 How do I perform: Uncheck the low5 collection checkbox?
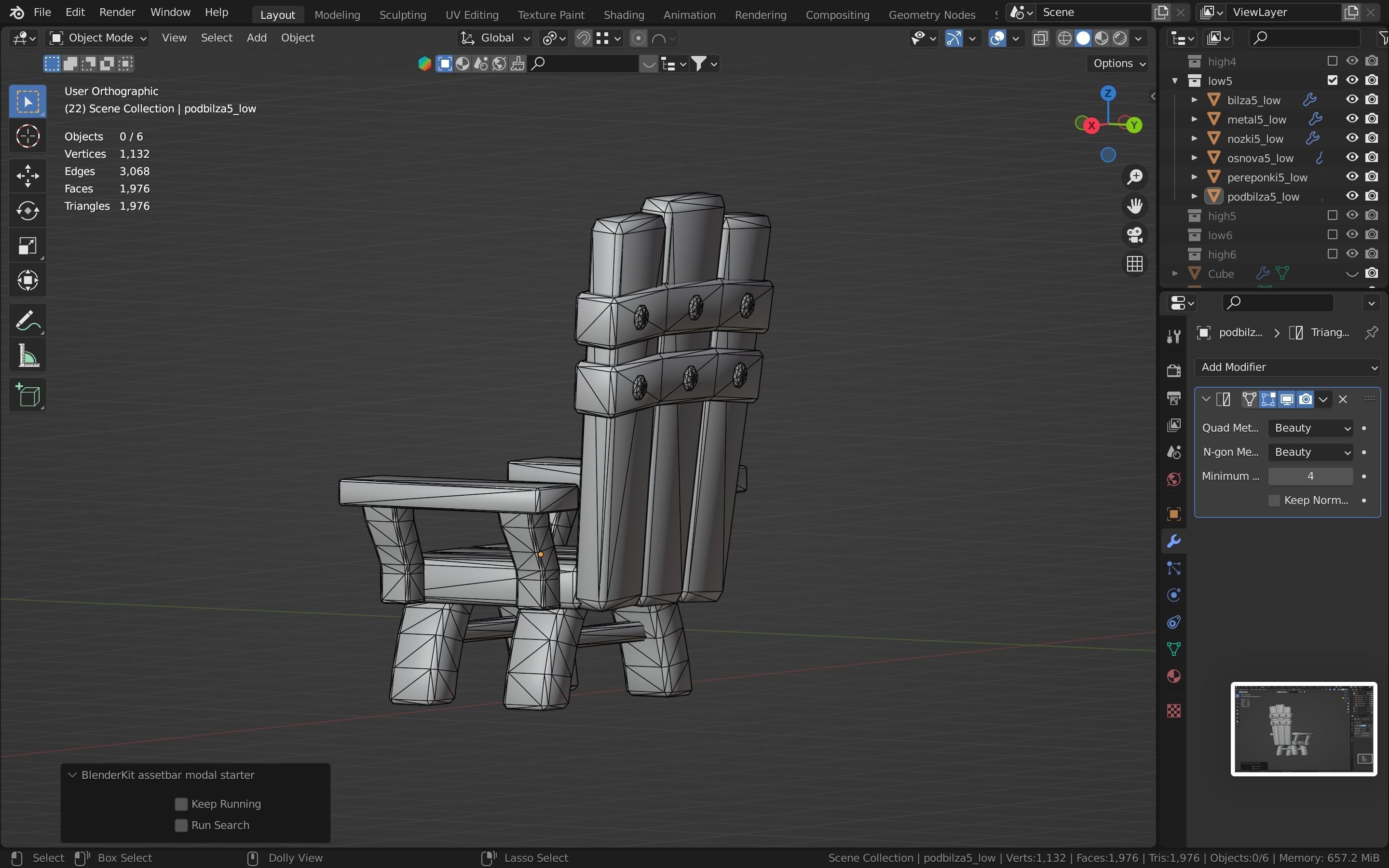coord(1332,81)
